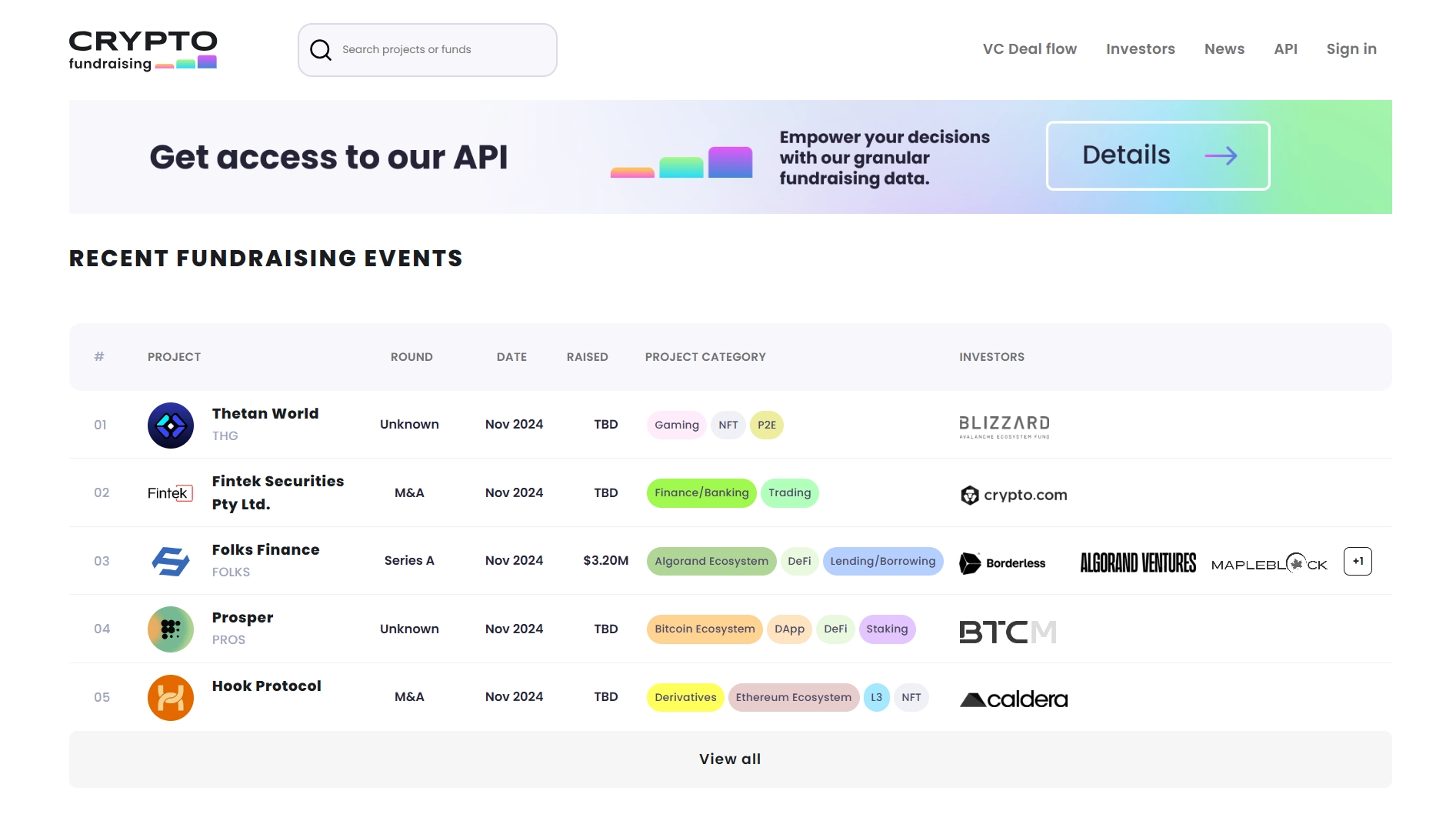Viewport: 1456px width, 831px height.
Task: Select the Ethereum Ecosystem tag
Action: click(793, 698)
